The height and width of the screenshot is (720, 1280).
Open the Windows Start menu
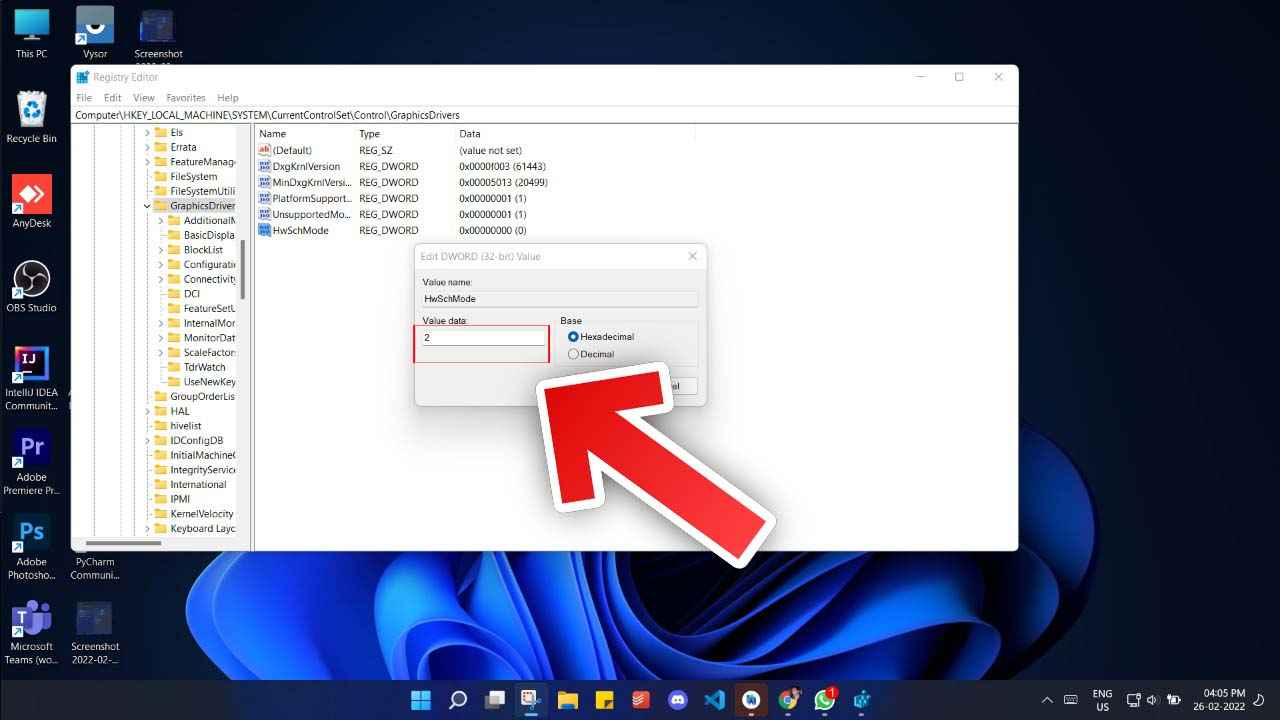pos(421,700)
